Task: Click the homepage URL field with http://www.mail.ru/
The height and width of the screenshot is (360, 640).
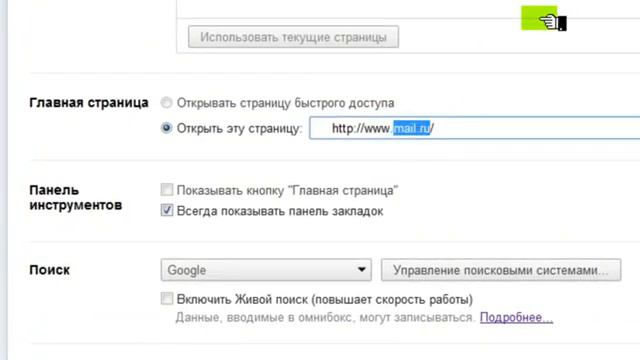Action: 474,128
